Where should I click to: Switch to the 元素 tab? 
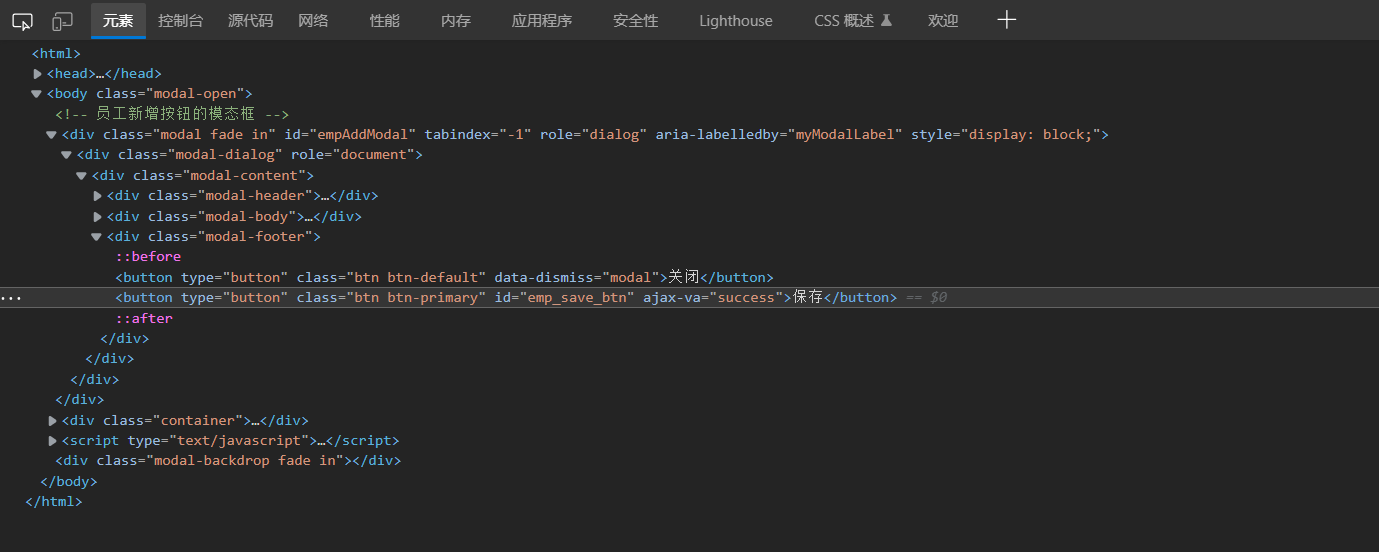(x=118, y=20)
